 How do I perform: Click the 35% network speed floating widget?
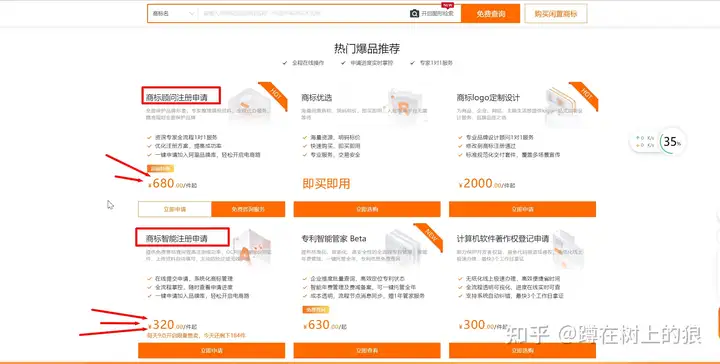[x=658, y=141]
